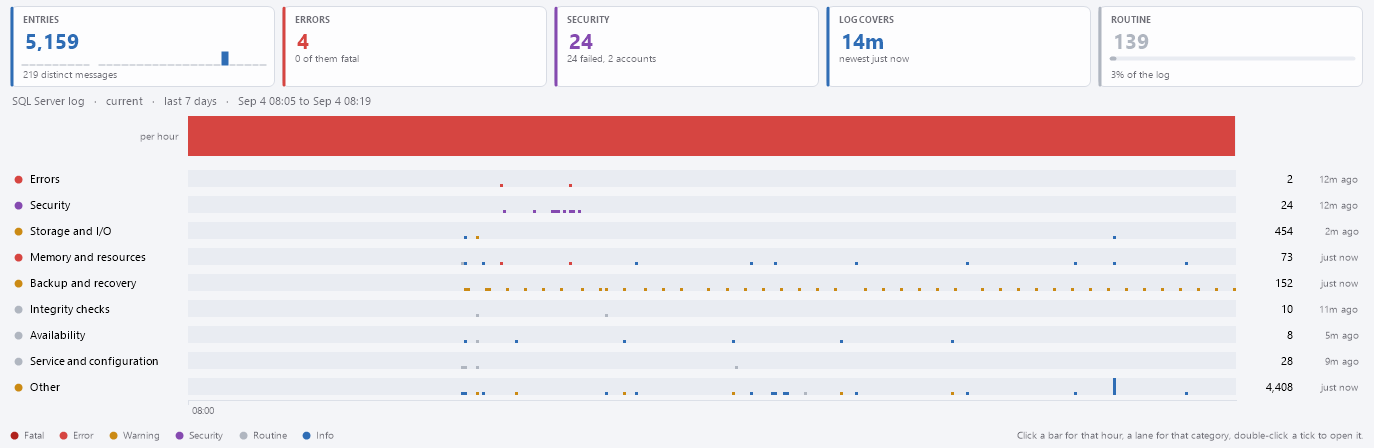Select the Service and configuration category label
Screen dimensions: 1374x448
[x=94, y=361]
